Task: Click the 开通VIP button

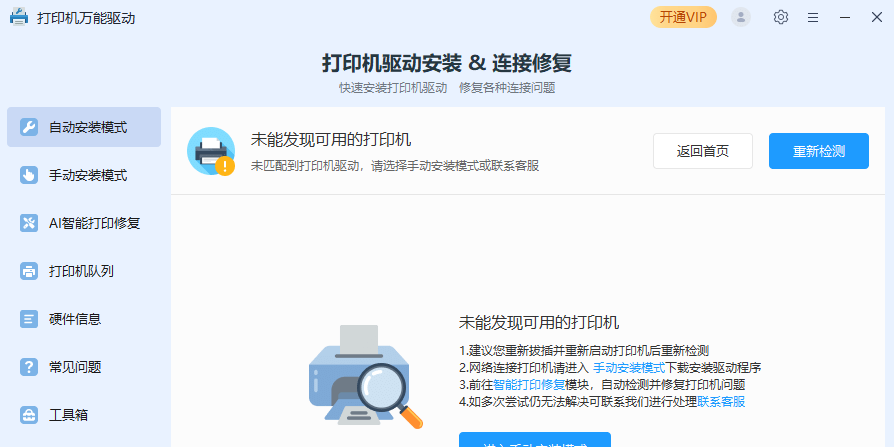Action: tap(683, 17)
